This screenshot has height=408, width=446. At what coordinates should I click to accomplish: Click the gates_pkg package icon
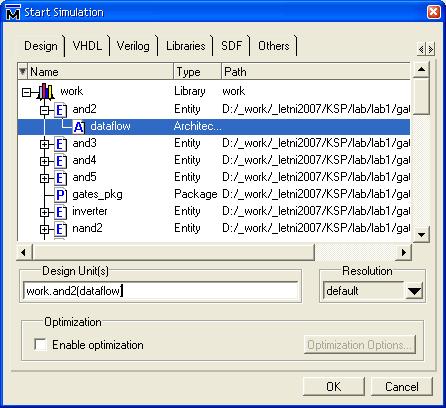[60, 195]
